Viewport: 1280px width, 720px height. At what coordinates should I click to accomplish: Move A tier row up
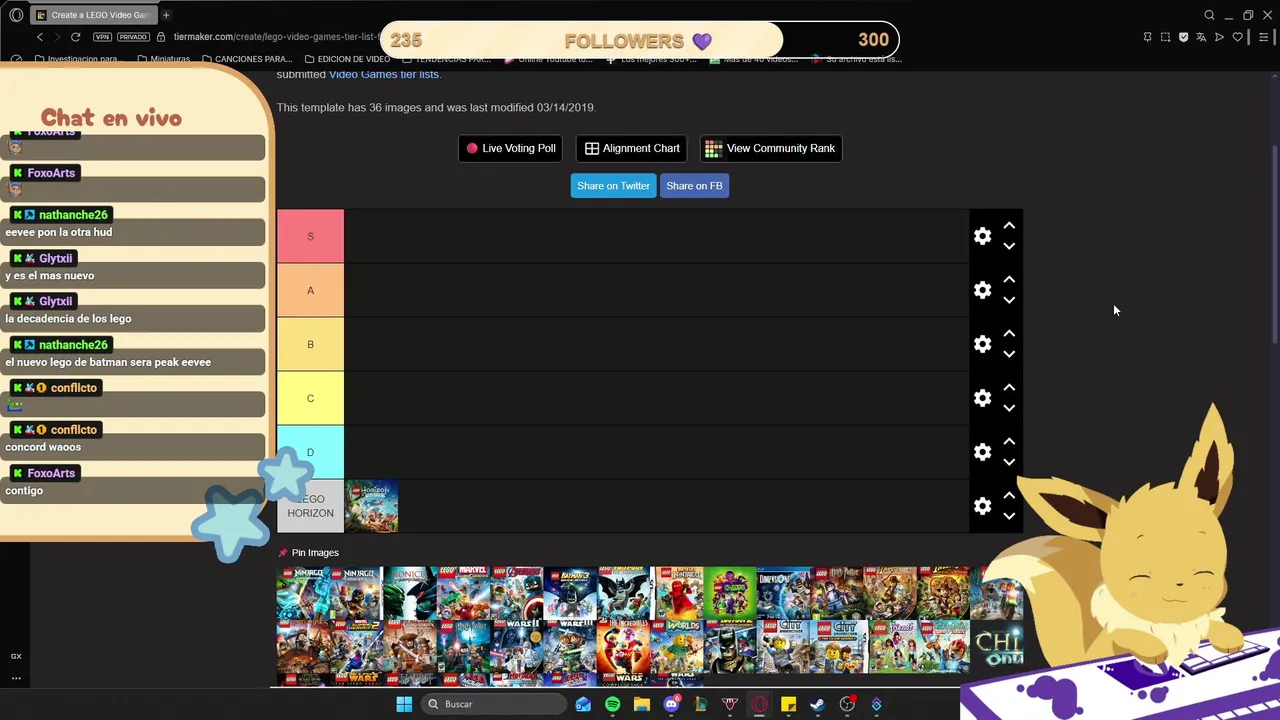pyautogui.click(x=1009, y=280)
